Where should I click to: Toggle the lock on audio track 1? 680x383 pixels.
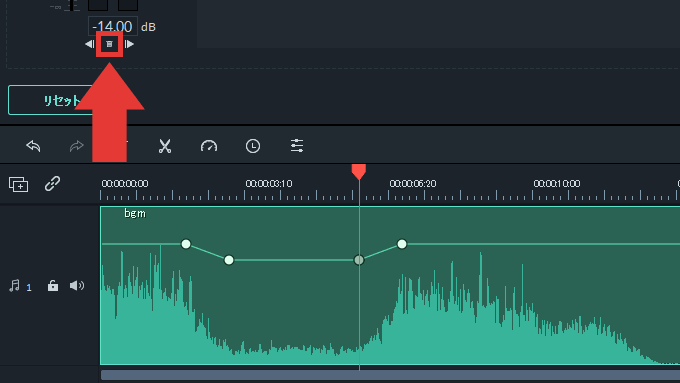point(53,285)
